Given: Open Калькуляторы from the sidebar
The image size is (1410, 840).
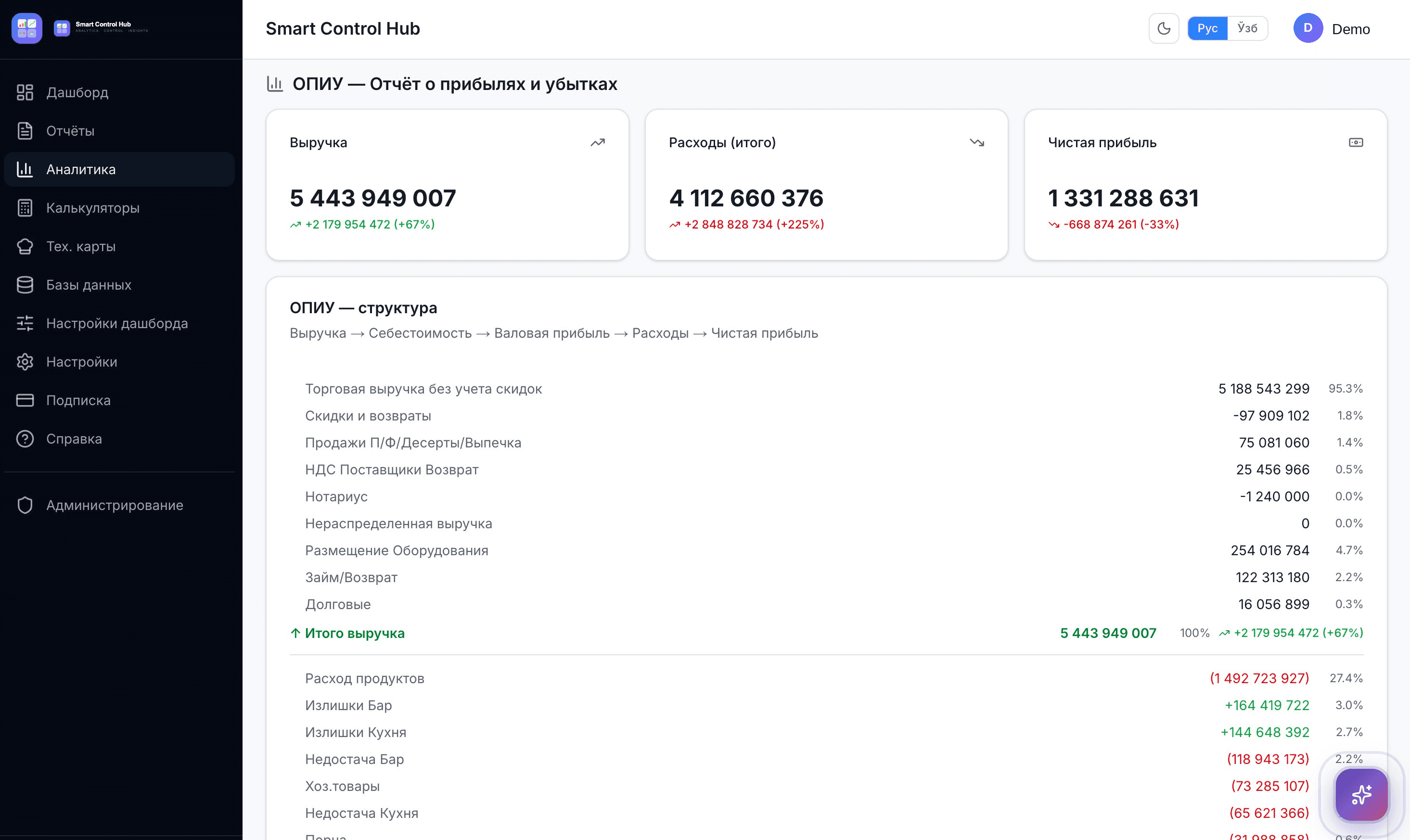Looking at the screenshot, I should coord(119,208).
